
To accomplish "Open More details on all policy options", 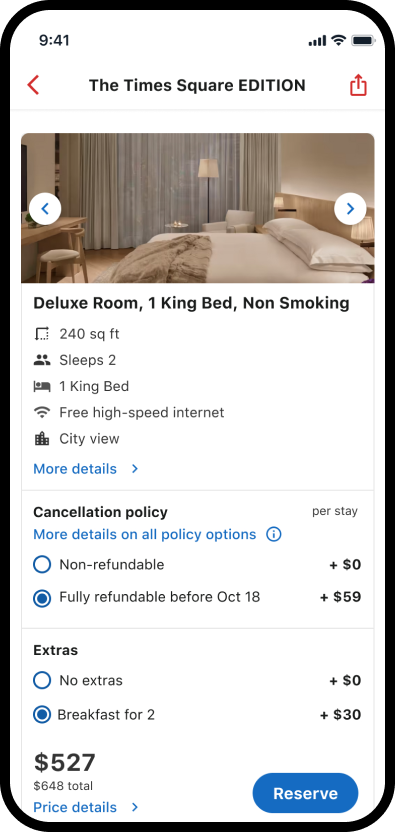I will tap(144, 534).
